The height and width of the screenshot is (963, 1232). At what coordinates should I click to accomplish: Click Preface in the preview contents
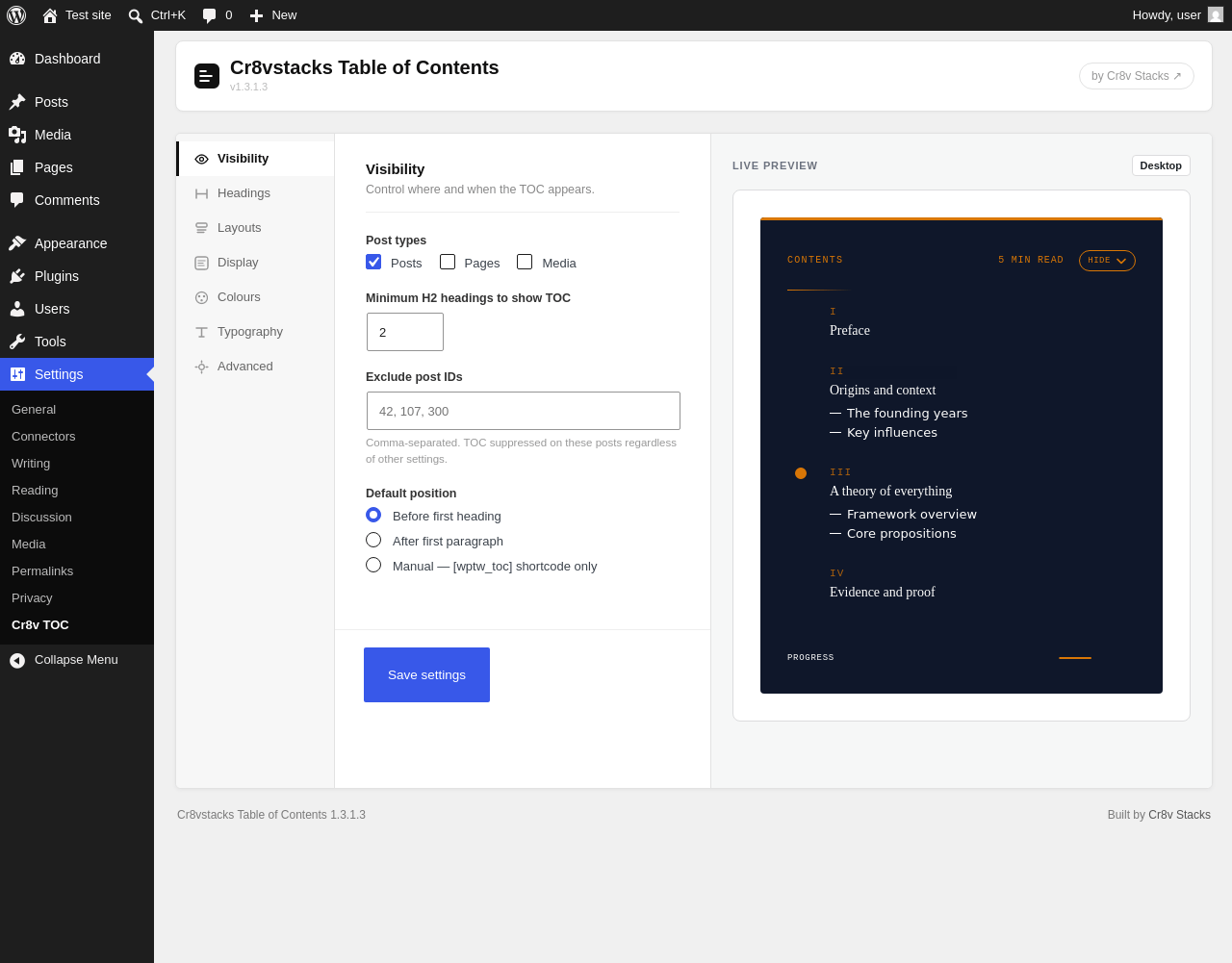(850, 331)
